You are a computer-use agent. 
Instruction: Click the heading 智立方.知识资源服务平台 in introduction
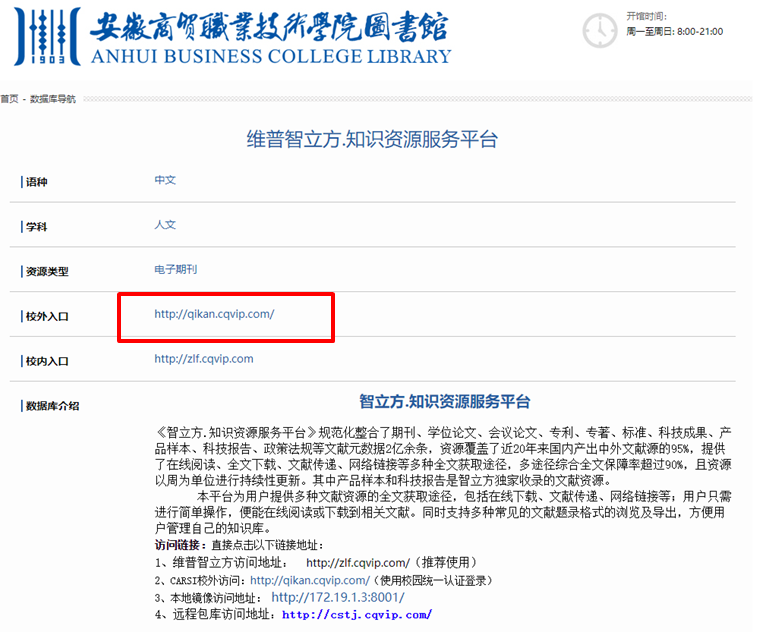tap(445, 402)
